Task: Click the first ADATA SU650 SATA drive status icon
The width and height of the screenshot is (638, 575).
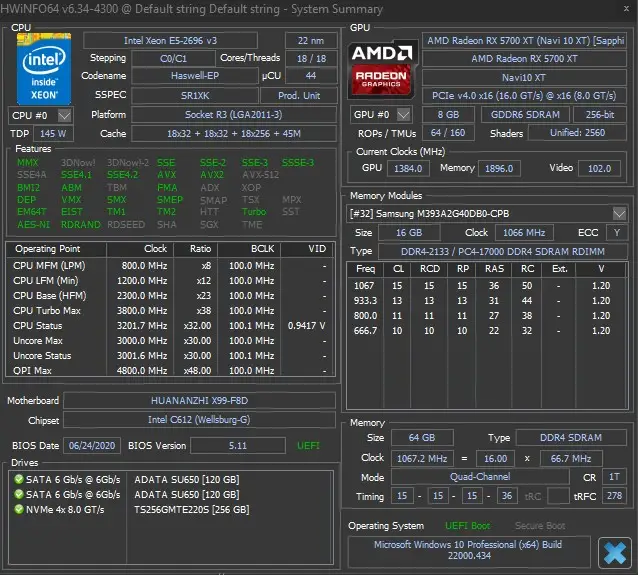Action: click(19, 479)
